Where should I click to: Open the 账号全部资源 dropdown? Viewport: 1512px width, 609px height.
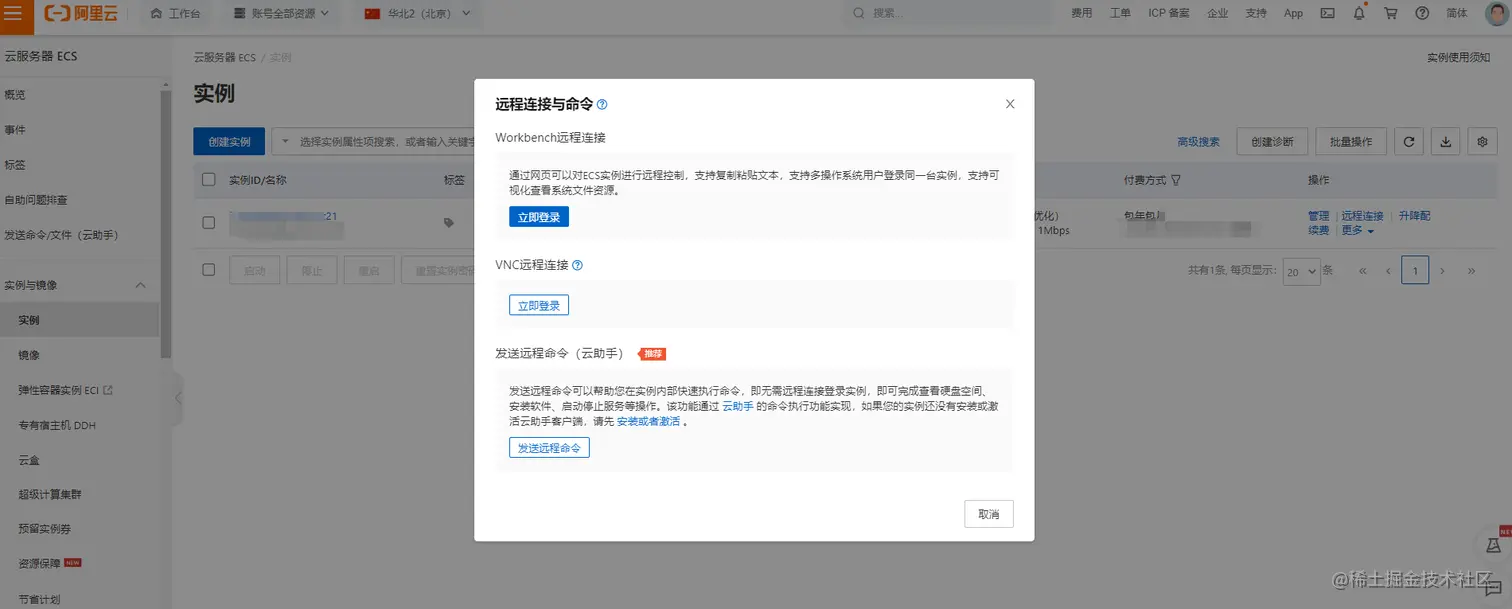tap(280, 13)
